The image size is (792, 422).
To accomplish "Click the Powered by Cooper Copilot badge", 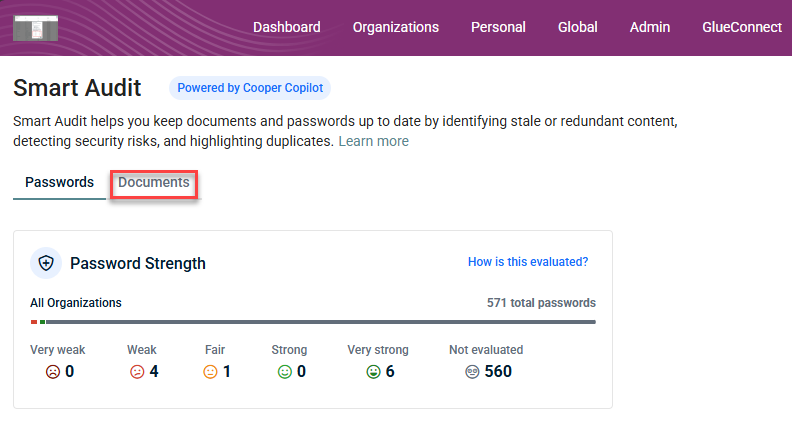I will click(250, 88).
